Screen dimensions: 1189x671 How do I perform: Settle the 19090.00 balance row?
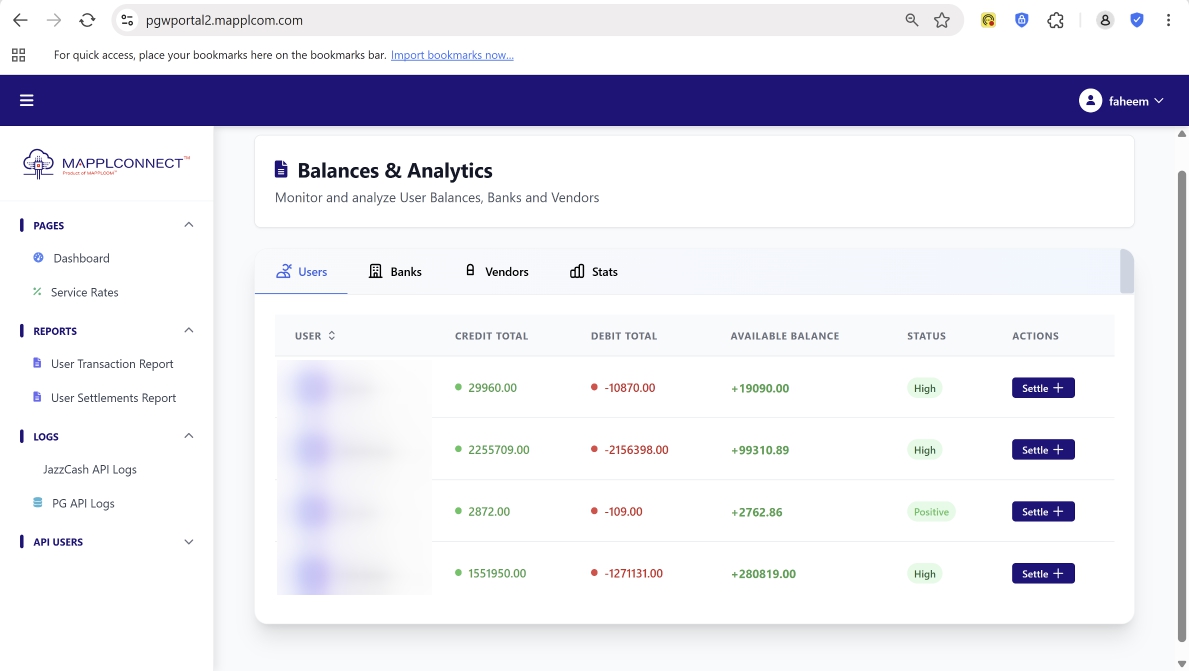1043,388
